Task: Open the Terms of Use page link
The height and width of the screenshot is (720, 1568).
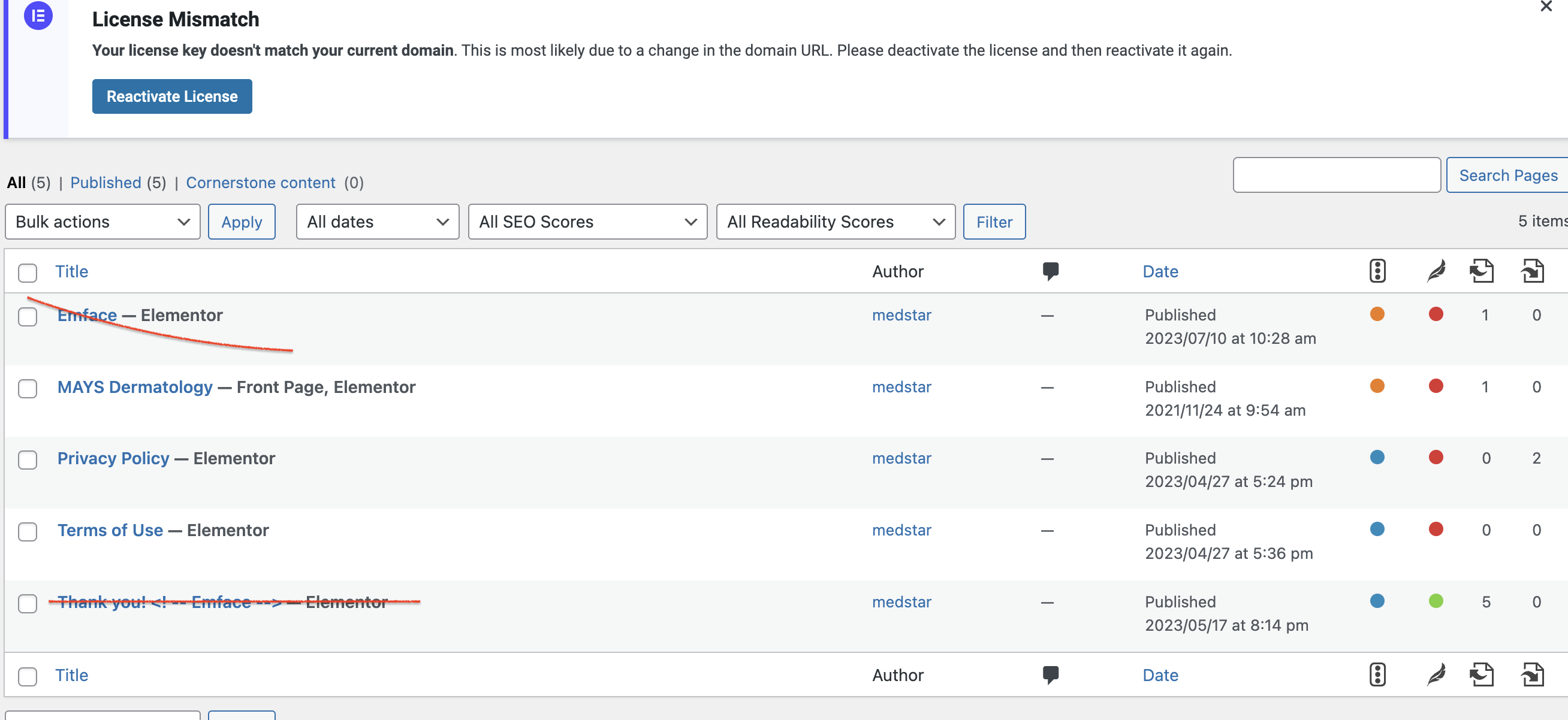Action: [110, 530]
